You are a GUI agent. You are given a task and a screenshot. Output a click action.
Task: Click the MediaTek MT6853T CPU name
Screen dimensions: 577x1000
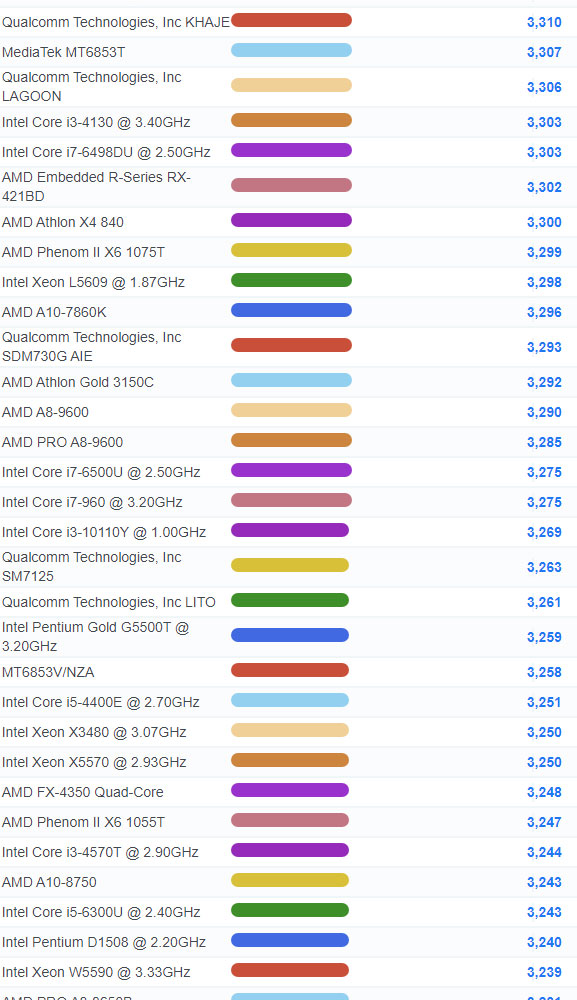[x=64, y=52]
